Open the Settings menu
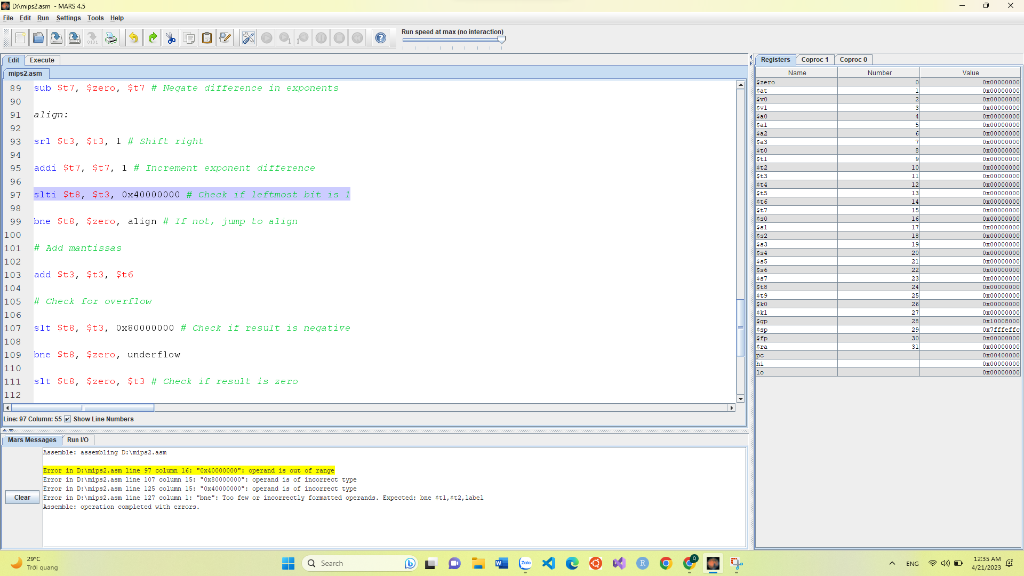 tap(68, 18)
